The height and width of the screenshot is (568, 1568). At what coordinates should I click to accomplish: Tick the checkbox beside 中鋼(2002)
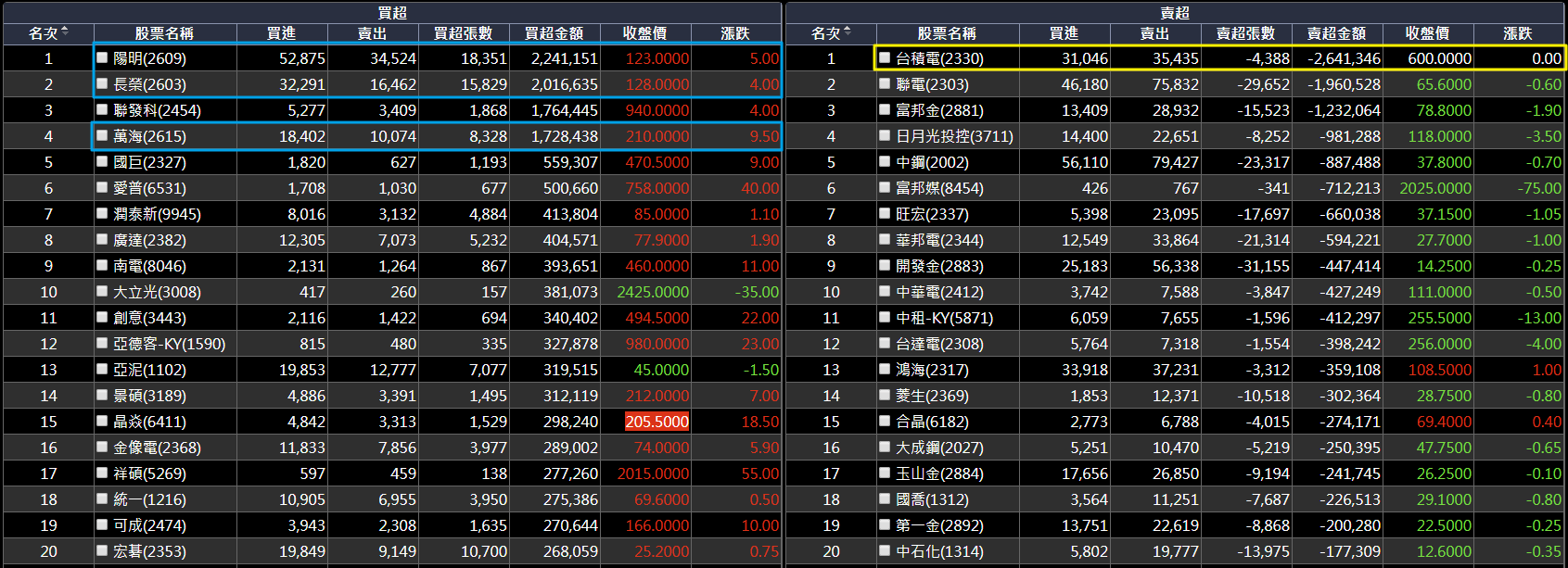tap(886, 161)
